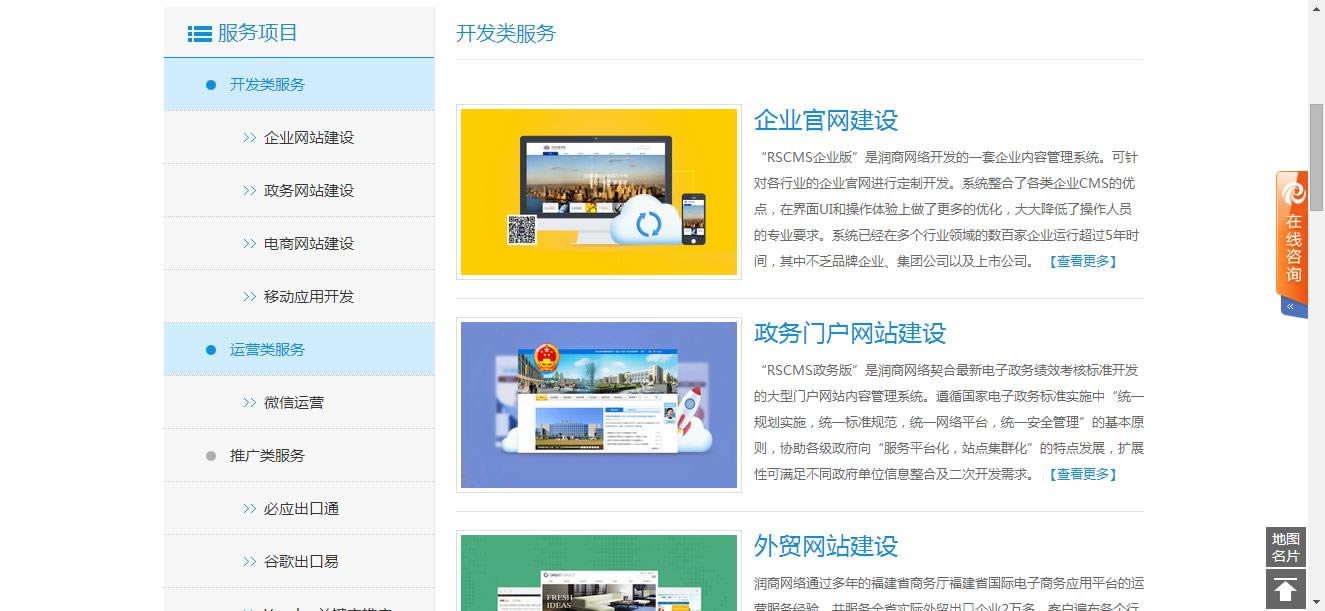Click double-chevron icon before 微信运营
Image resolution: width=1325 pixels, height=611 pixels.
coord(250,403)
